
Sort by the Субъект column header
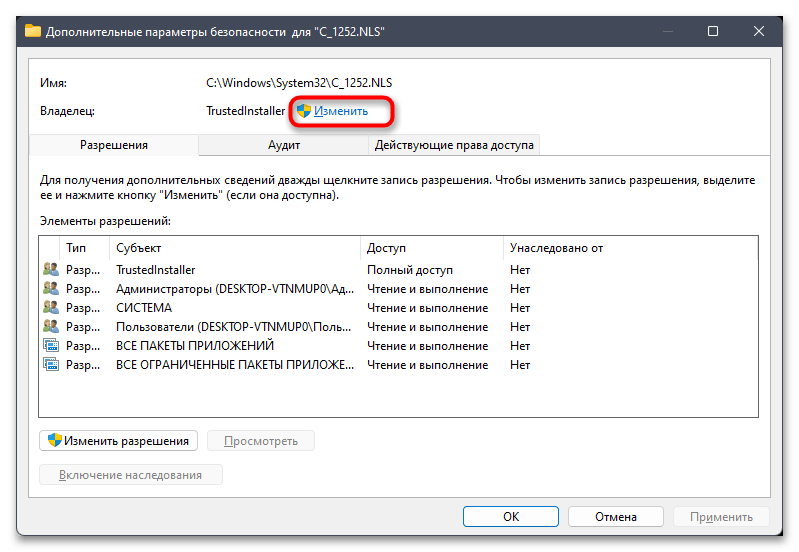(234, 248)
